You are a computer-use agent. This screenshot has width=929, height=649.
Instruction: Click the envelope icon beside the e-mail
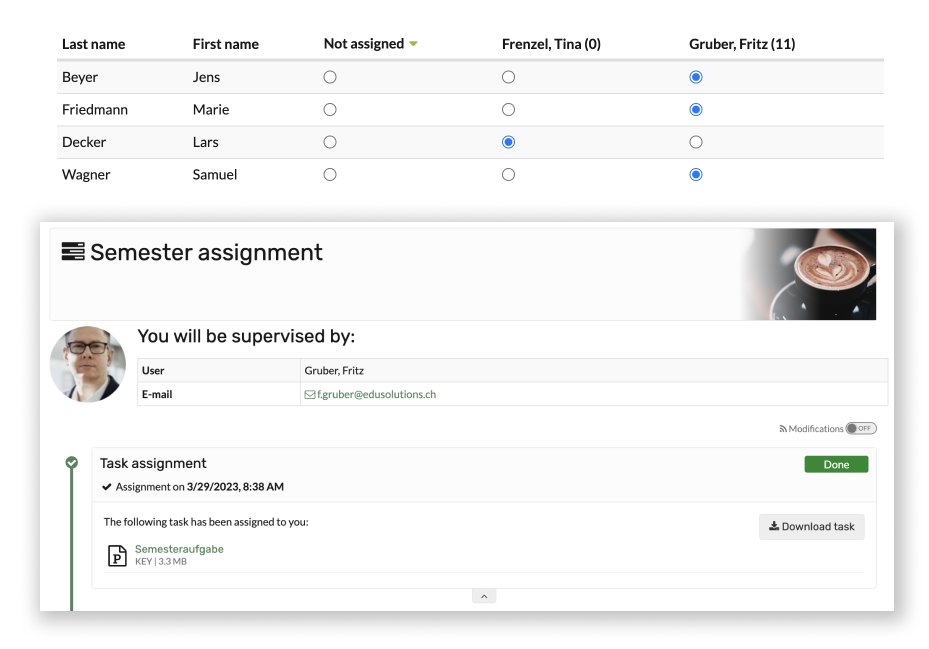pyautogui.click(x=310, y=395)
